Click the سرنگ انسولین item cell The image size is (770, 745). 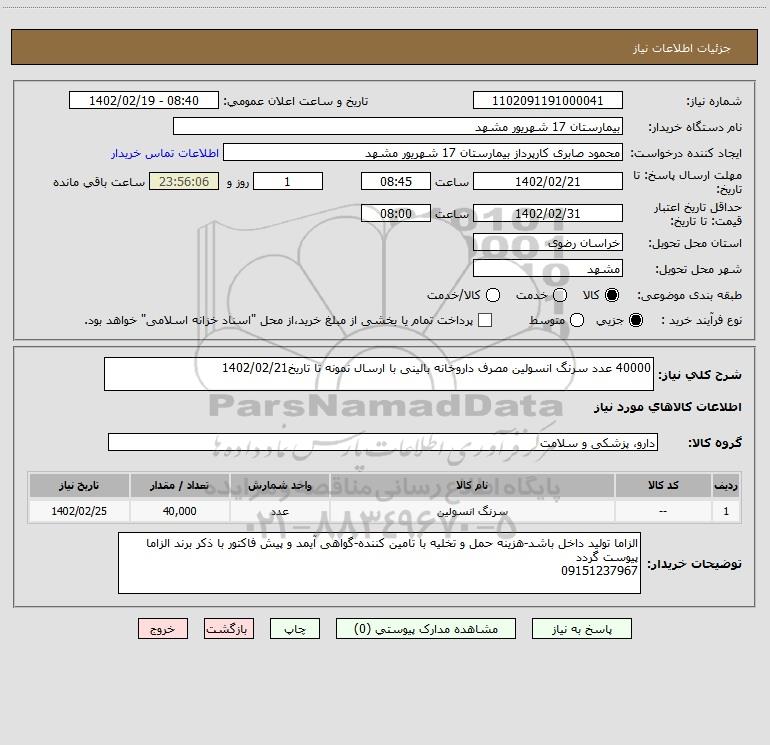point(472,511)
